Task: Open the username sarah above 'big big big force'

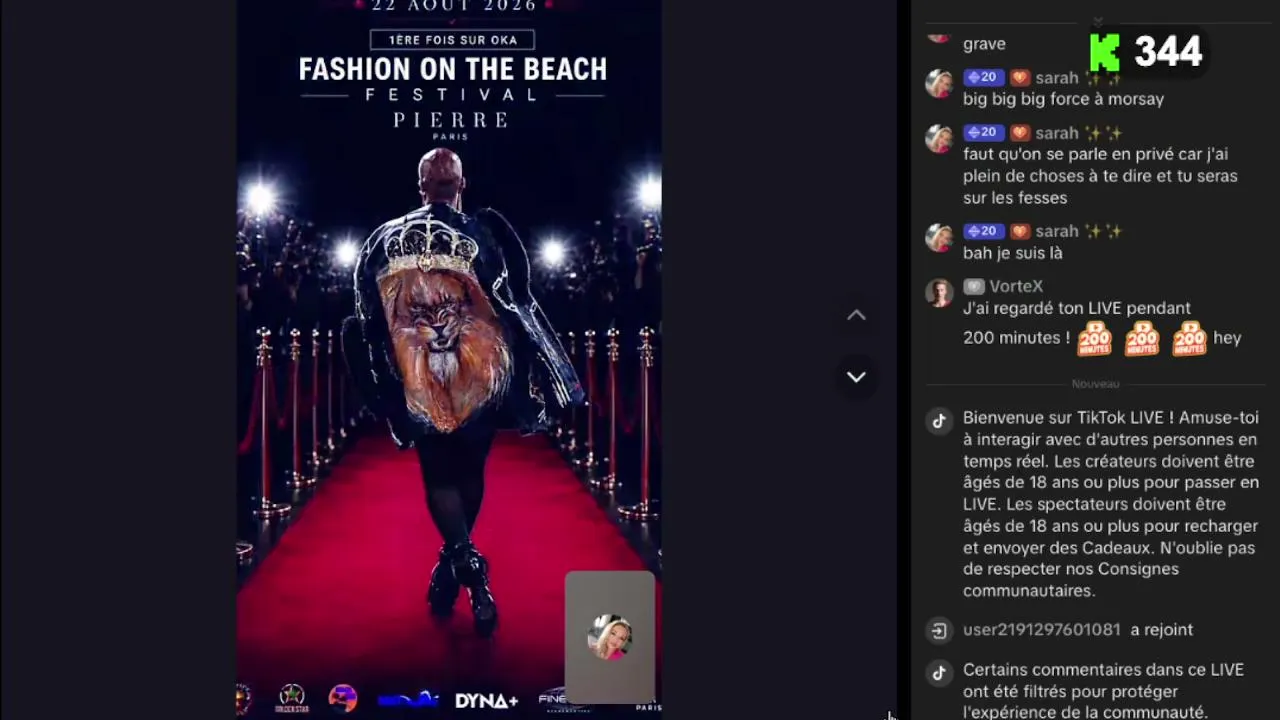Action: click(x=1056, y=77)
